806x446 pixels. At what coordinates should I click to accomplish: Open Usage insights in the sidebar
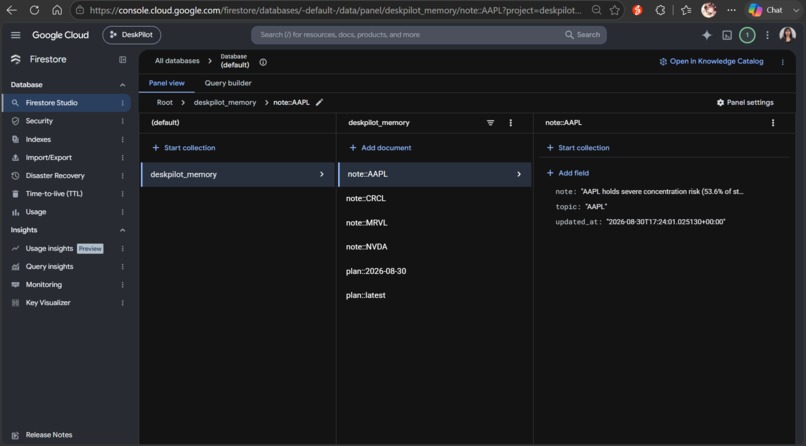pos(49,249)
